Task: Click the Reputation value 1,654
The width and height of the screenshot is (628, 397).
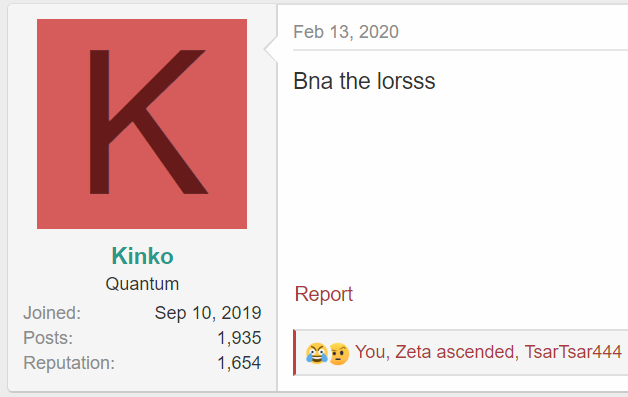Action: click(239, 363)
